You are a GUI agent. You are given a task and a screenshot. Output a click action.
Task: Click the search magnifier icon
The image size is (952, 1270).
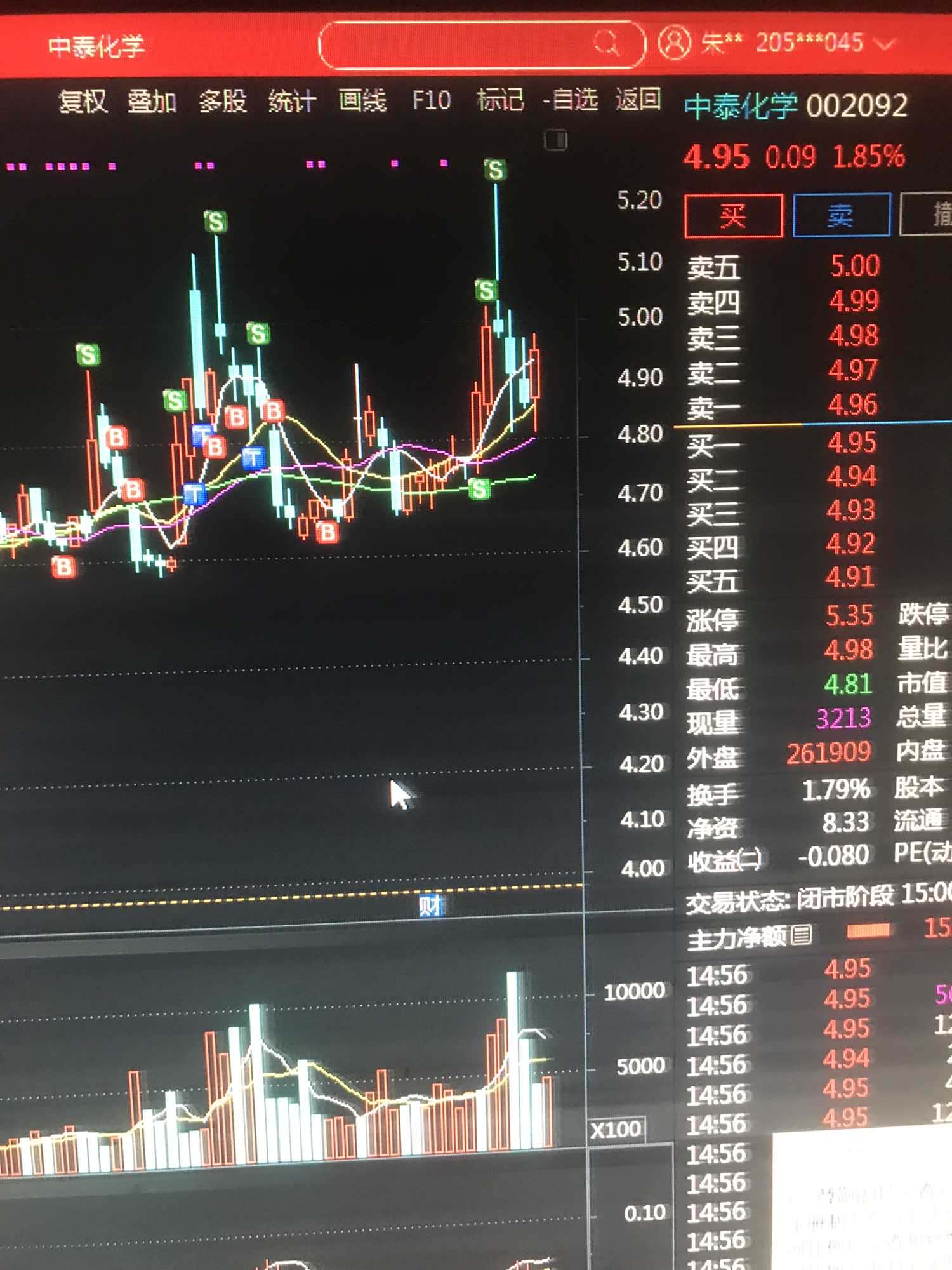(x=606, y=43)
